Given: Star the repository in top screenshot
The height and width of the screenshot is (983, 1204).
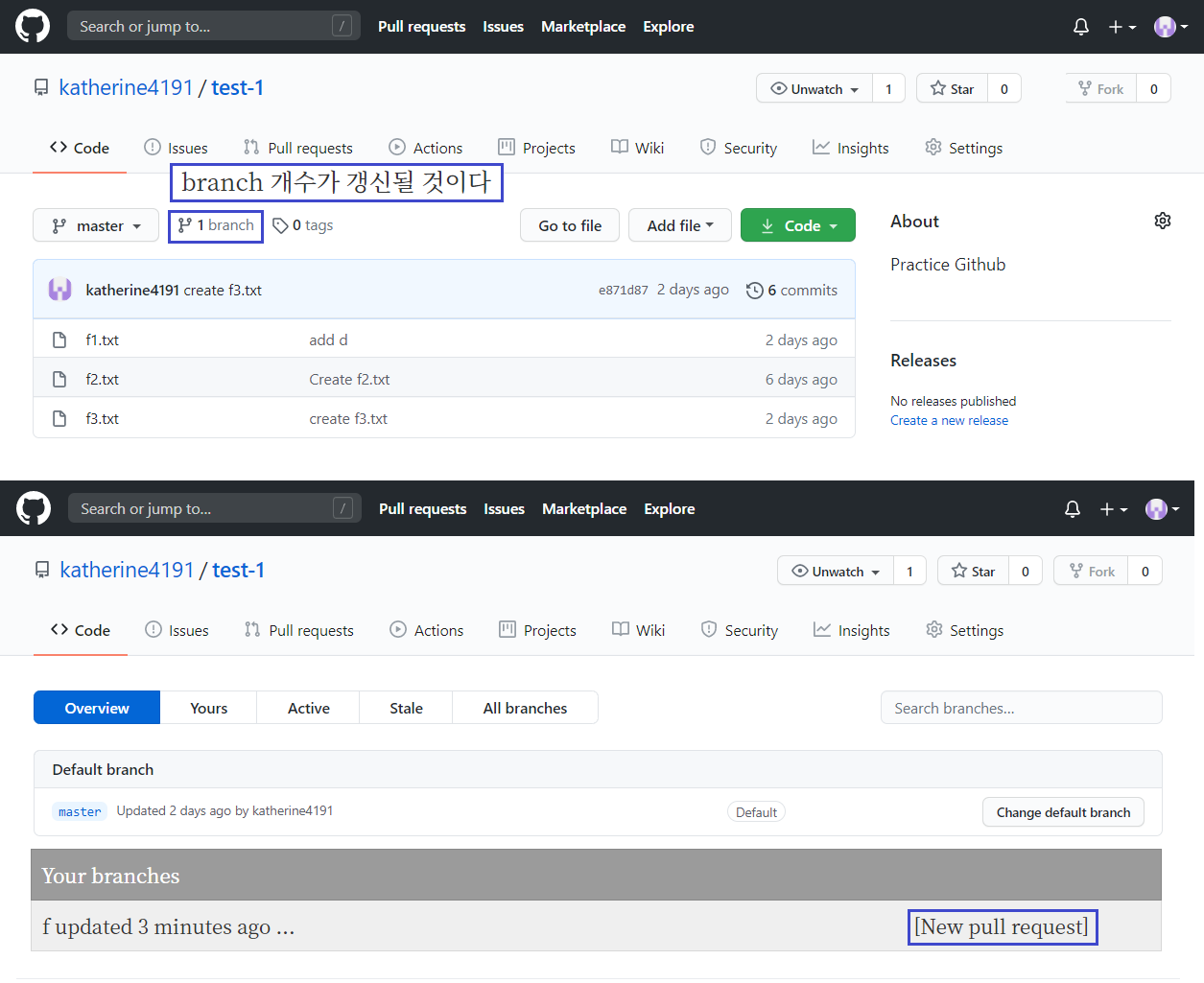Looking at the screenshot, I should tap(953, 88).
